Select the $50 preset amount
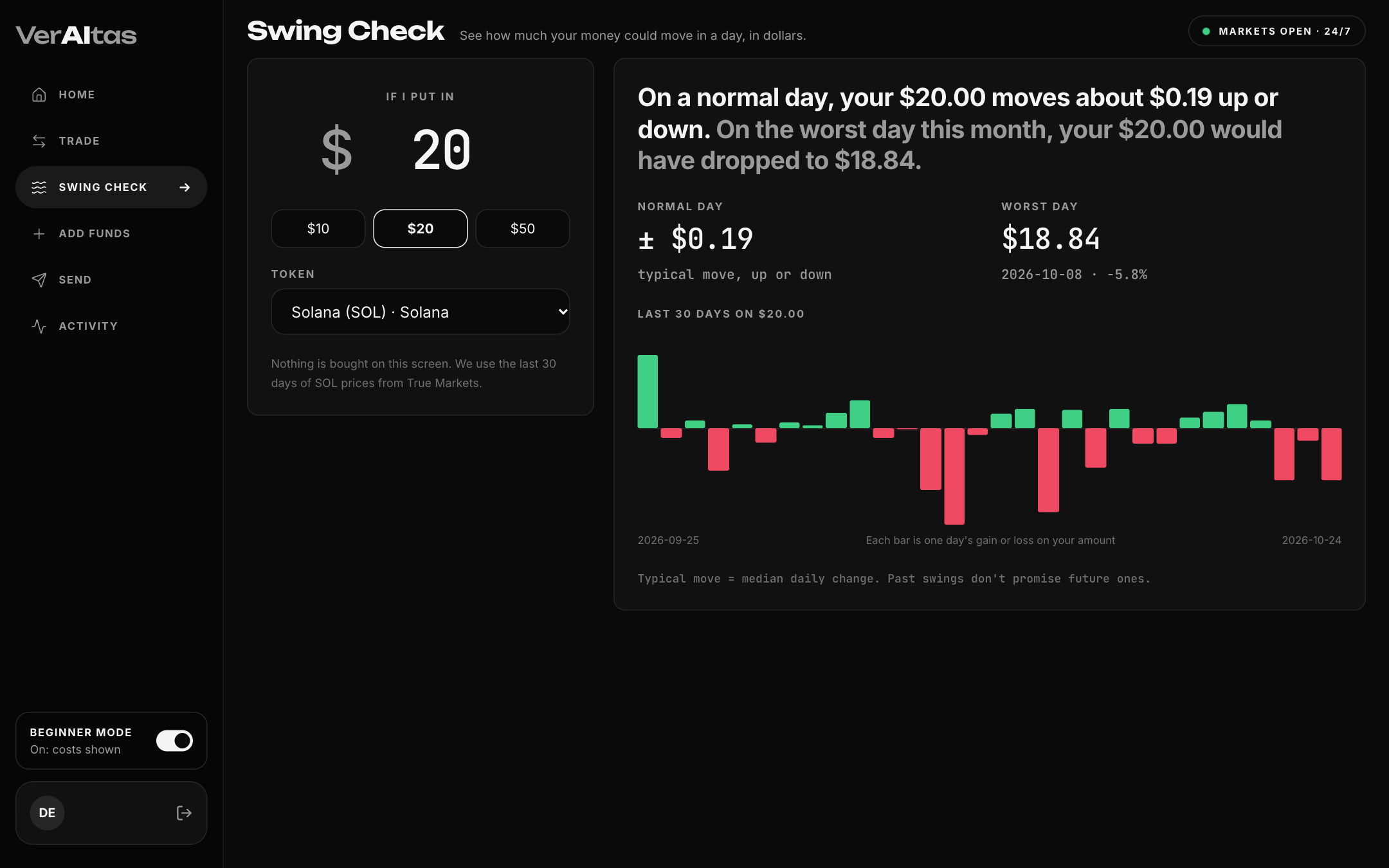Screen dimensions: 1389x868 point(523,228)
